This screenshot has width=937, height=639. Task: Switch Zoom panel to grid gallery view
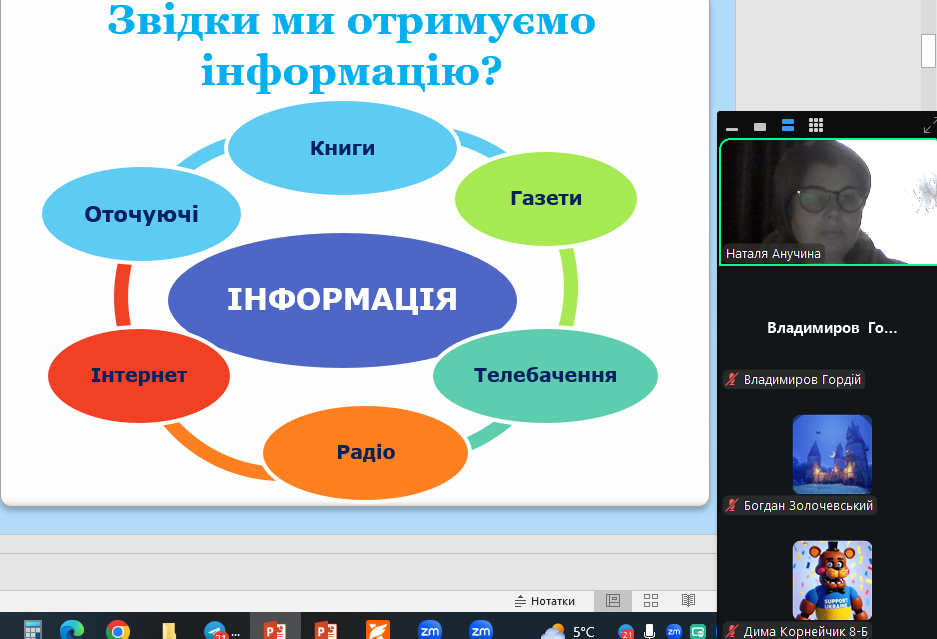coord(816,126)
